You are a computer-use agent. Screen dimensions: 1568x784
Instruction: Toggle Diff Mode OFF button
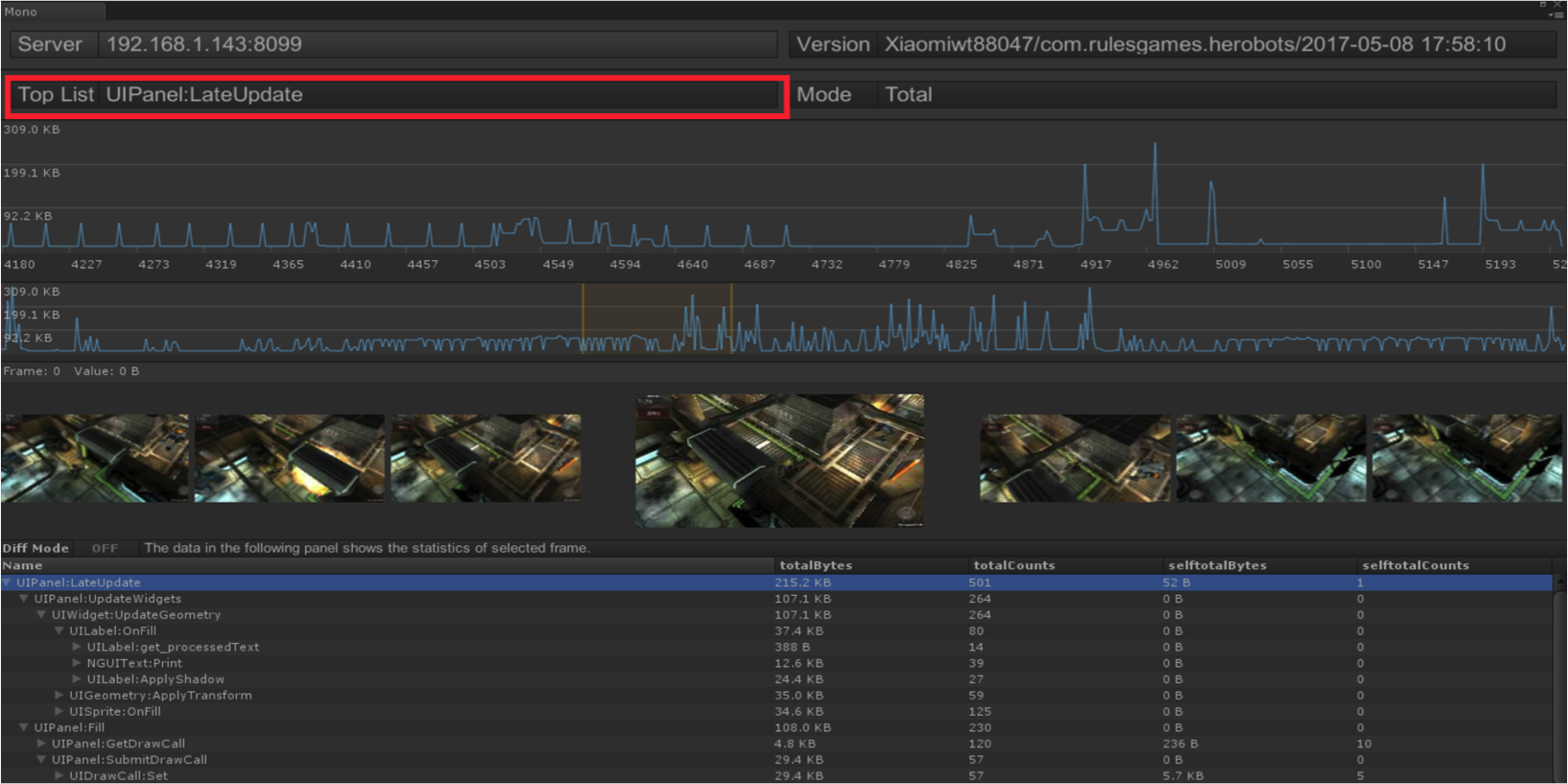pos(105,548)
